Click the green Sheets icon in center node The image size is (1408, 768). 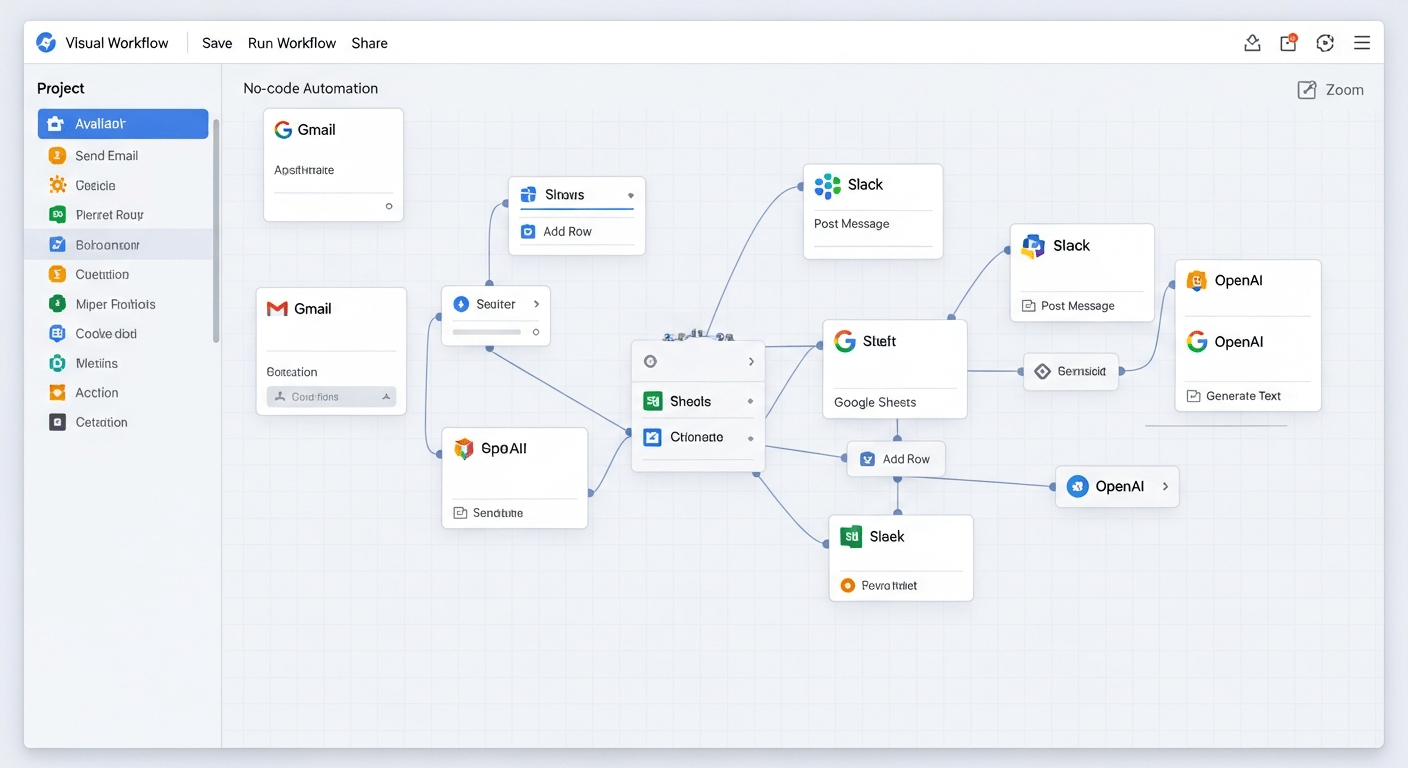(653, 401)
